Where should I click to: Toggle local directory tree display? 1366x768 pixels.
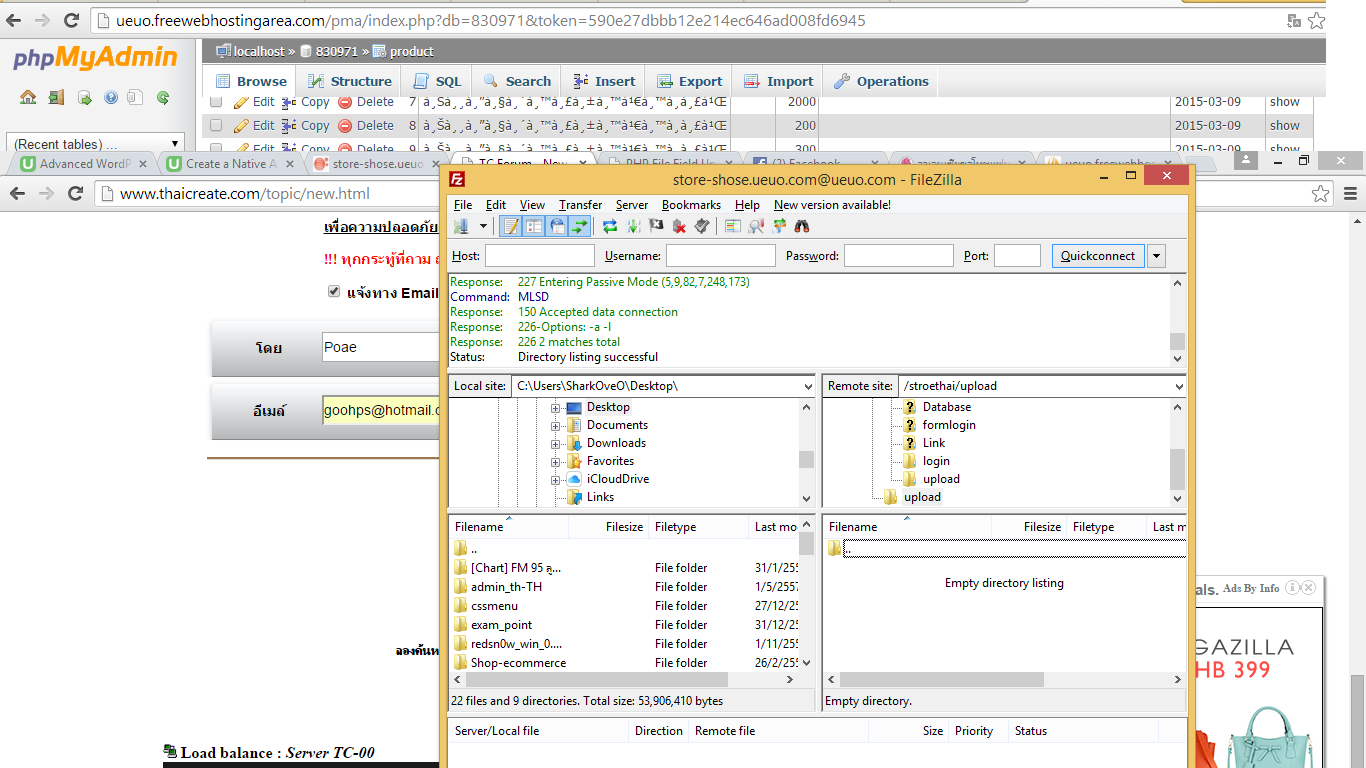pos(534,227)
